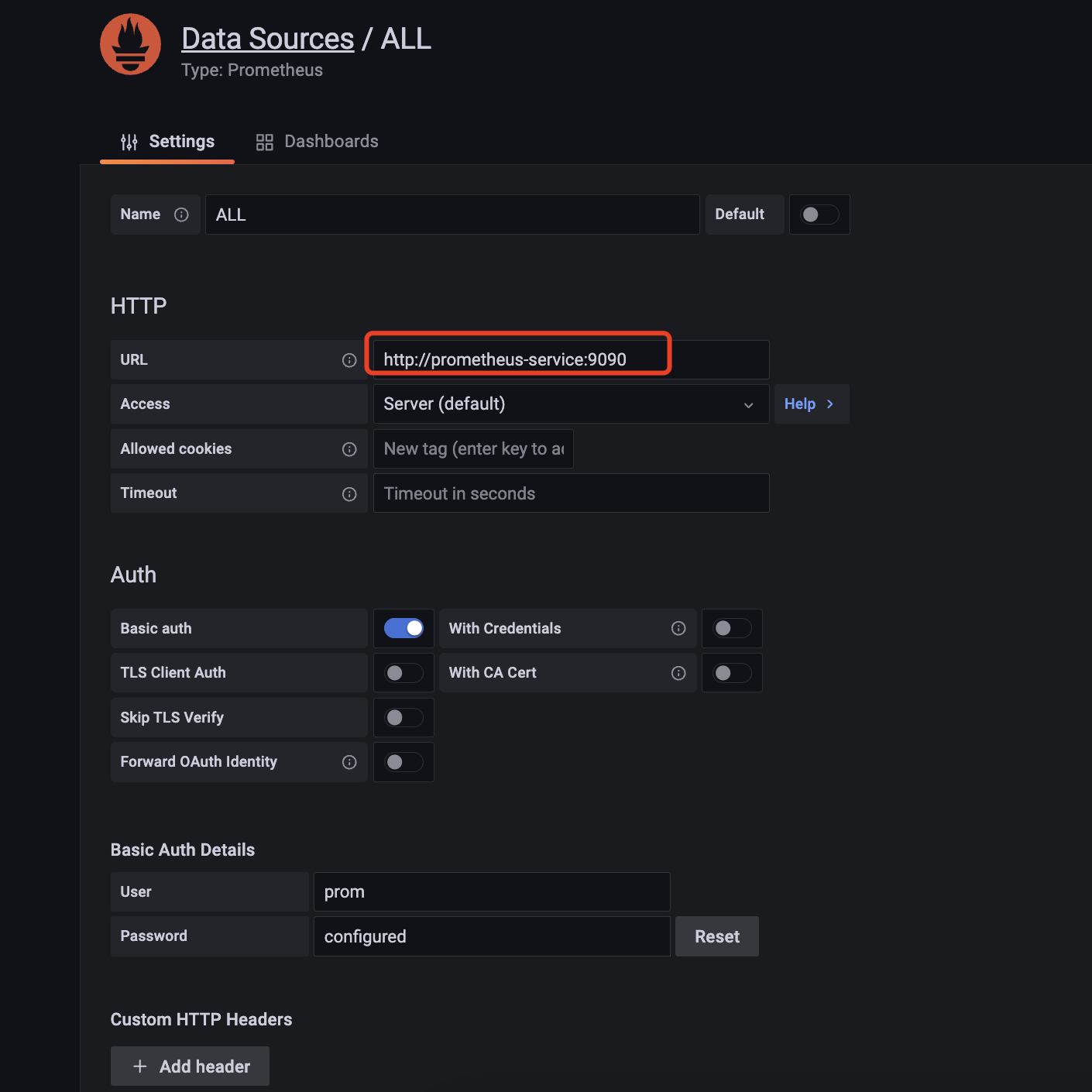Screen dimensions: 1092x1092
Task: Toggle the Default data source switch
Action: tap(819, 215)
